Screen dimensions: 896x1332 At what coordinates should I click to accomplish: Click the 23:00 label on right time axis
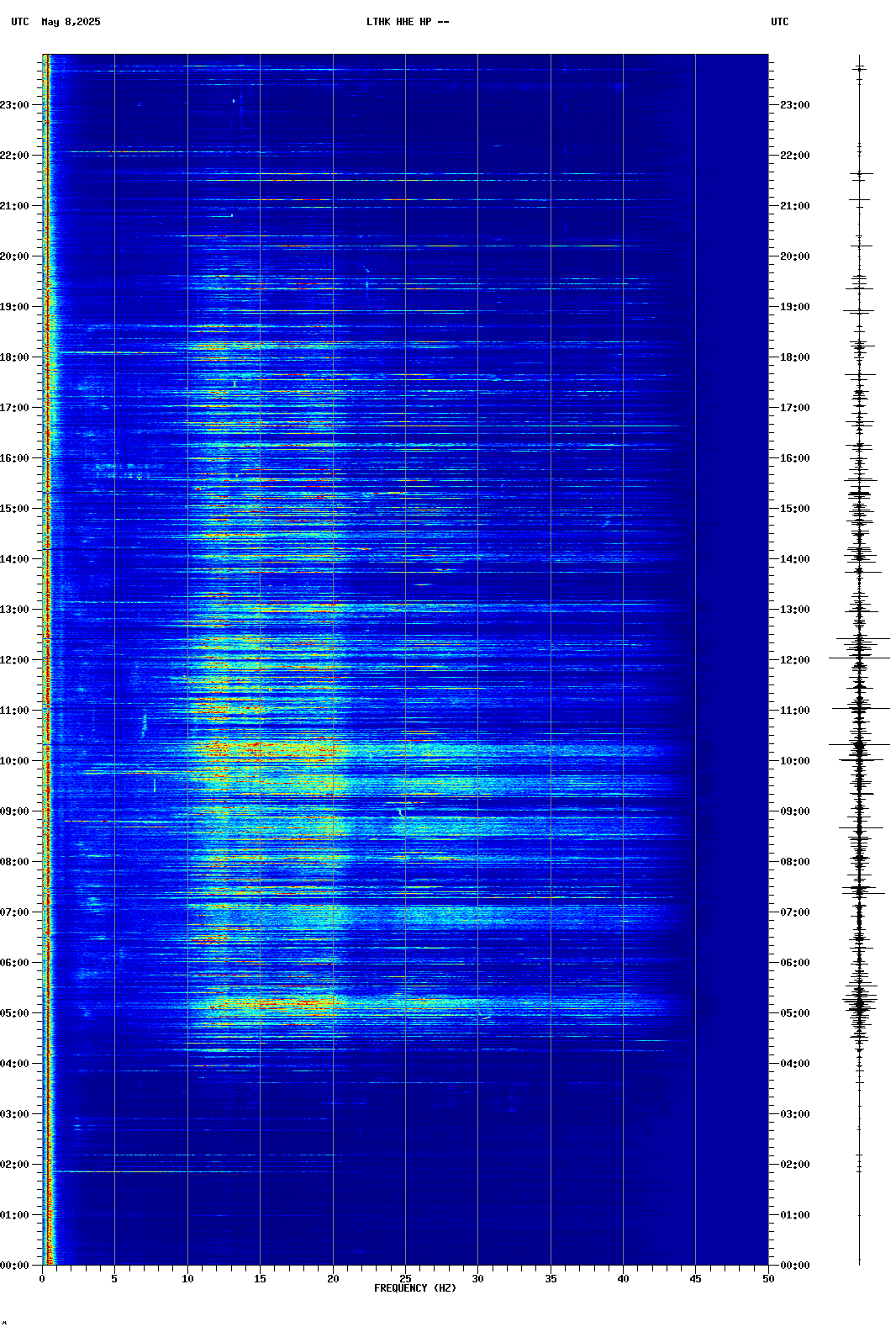[x=795, y=105]
